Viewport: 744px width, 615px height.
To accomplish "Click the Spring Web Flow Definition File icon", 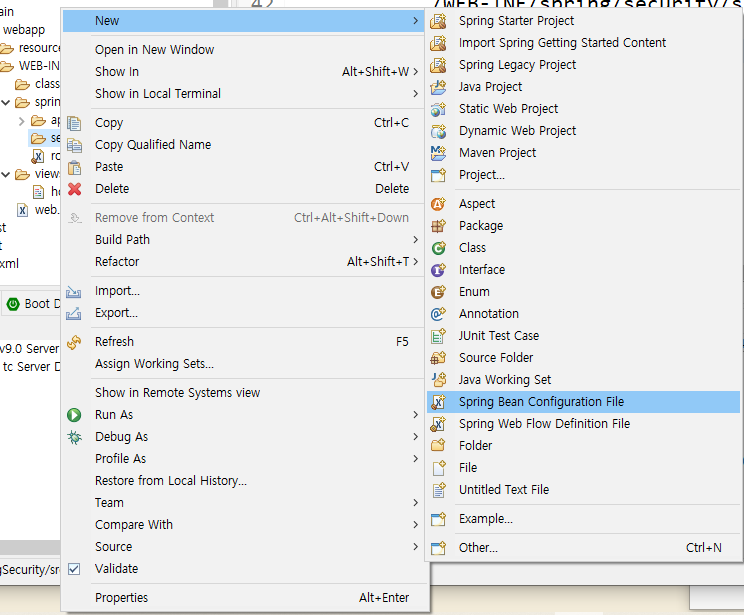I will pos(438,424).
